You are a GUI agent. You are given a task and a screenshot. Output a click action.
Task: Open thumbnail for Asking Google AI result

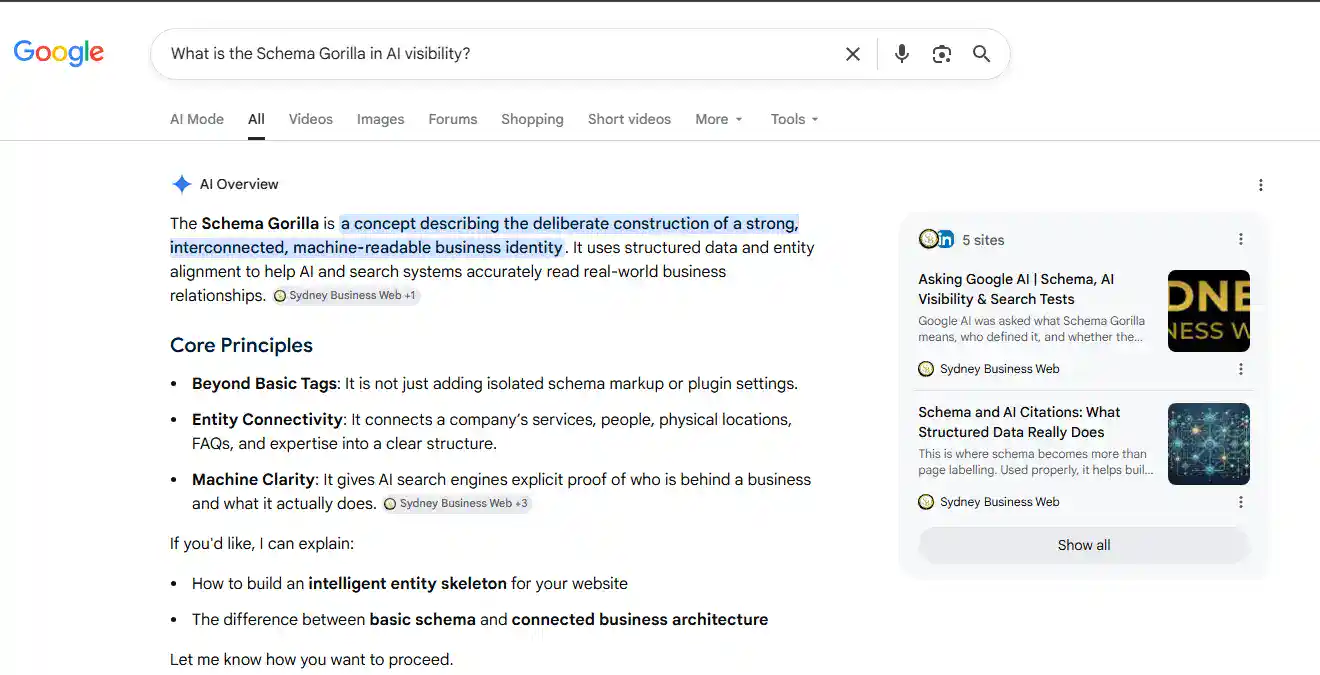point(1209,311)
